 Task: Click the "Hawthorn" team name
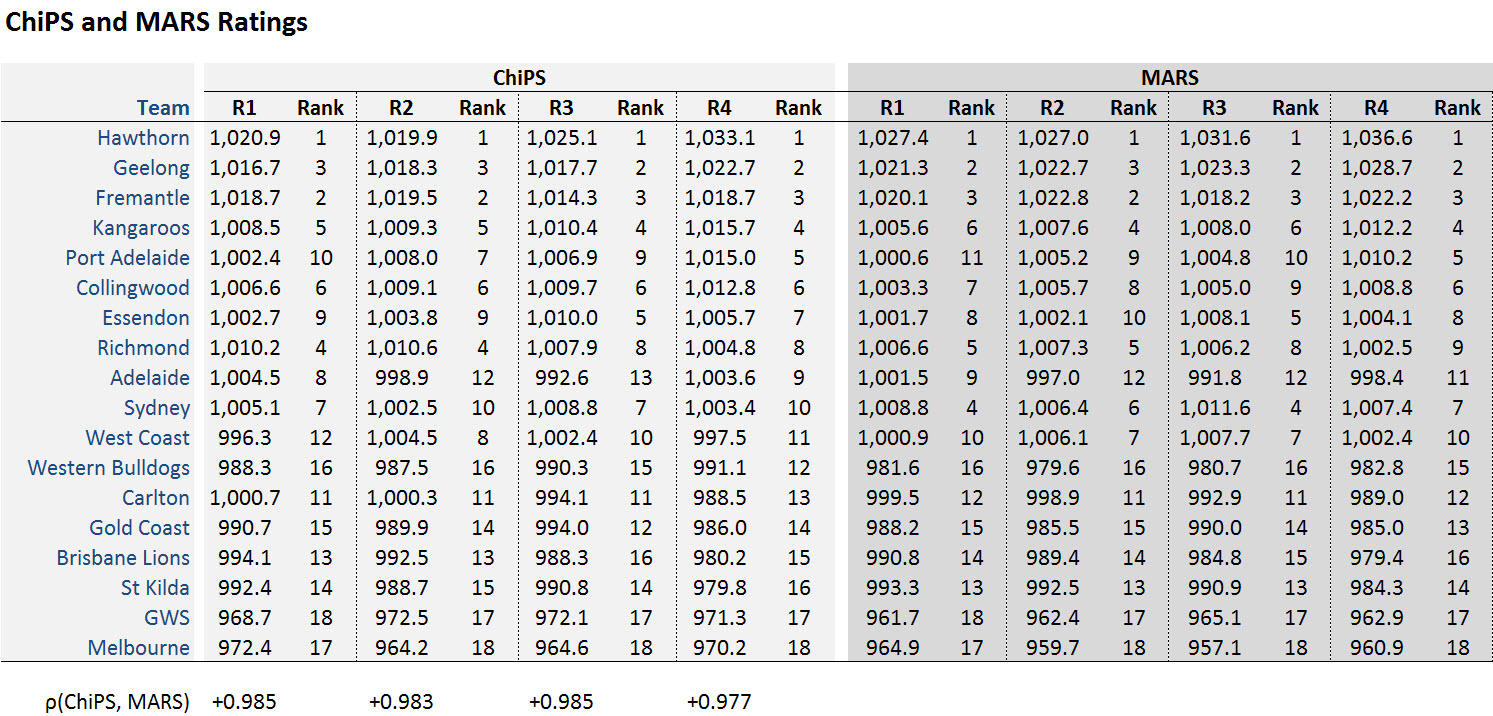[x=143, y=138]
